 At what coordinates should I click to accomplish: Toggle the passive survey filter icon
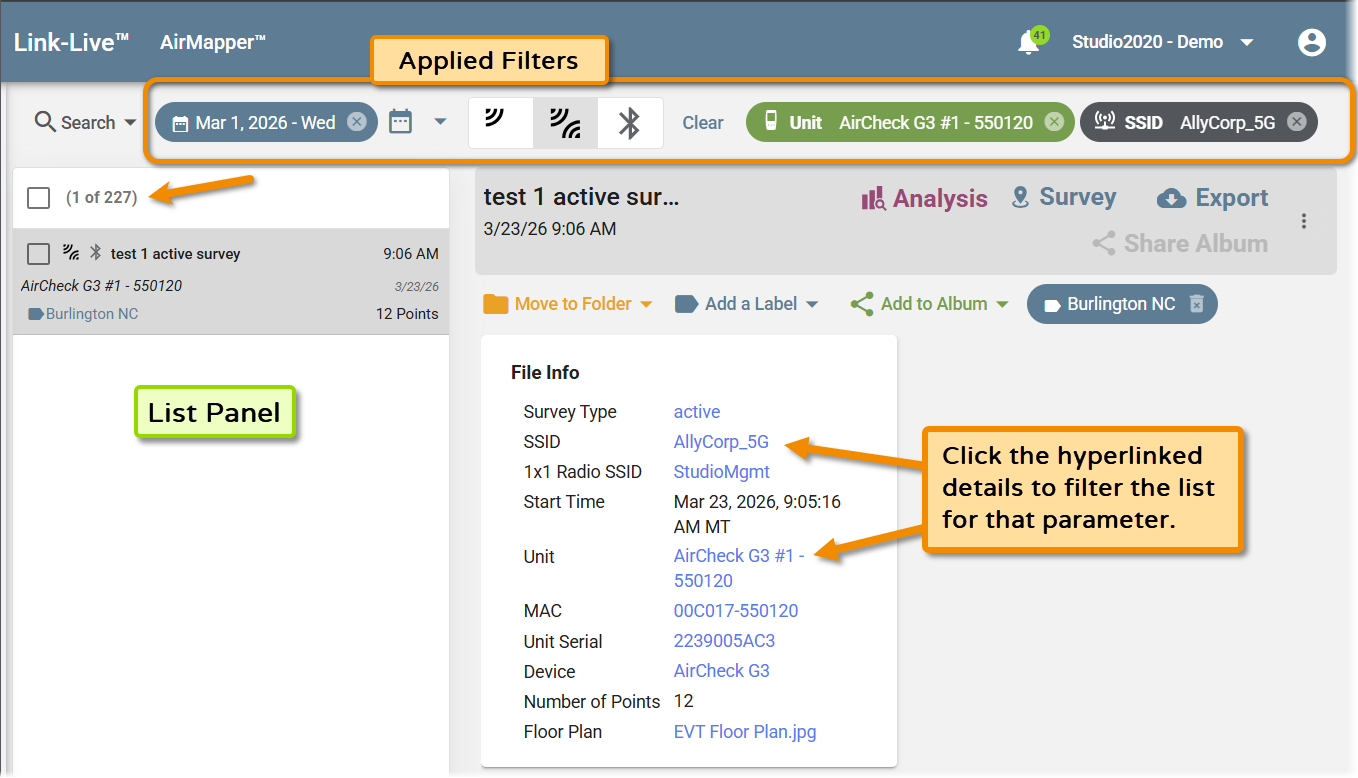coord(500,122)
